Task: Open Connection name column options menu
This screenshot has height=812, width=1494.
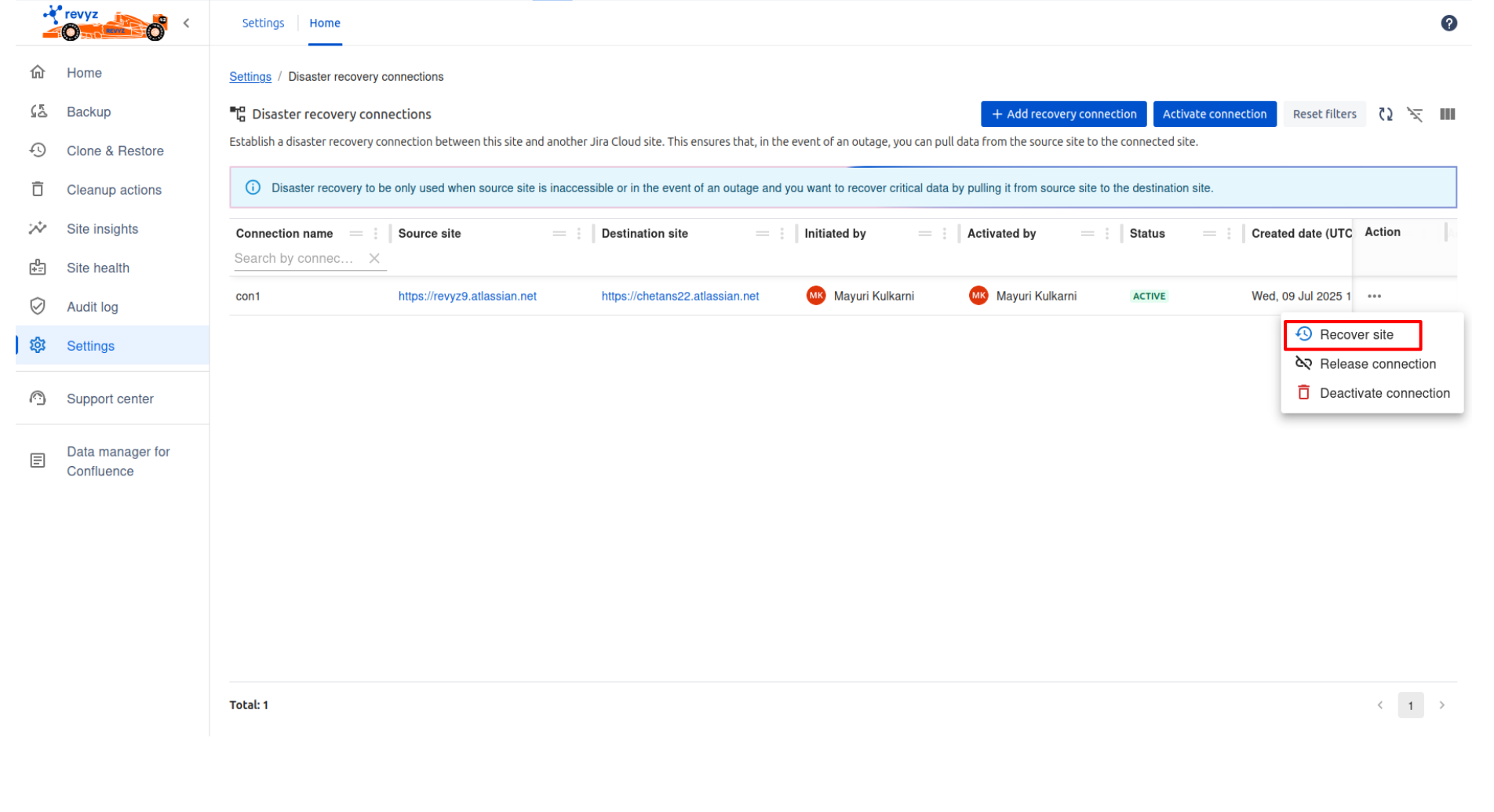Action: (x=376, y=234)
